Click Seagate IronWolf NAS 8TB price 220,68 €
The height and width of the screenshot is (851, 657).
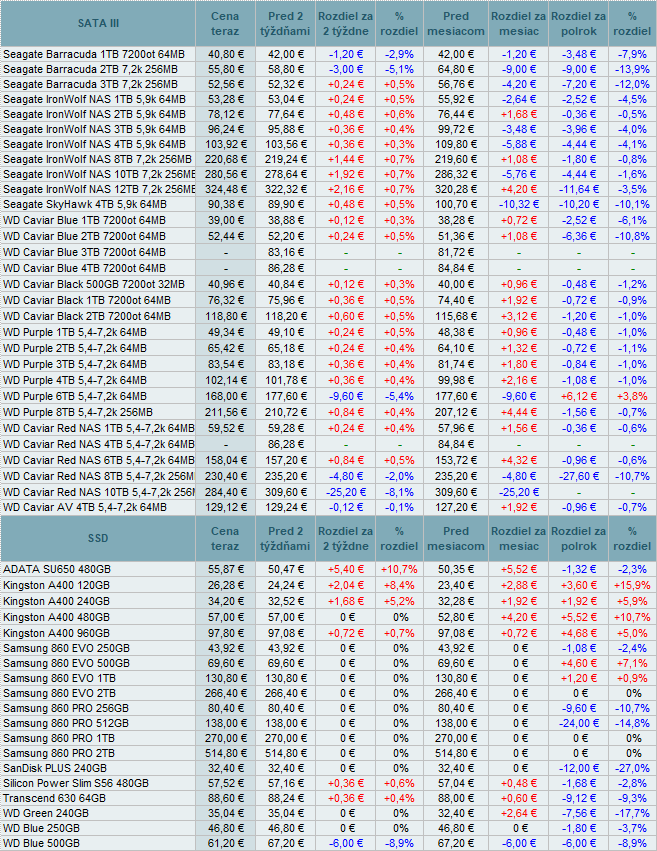(x=226, y=160)
